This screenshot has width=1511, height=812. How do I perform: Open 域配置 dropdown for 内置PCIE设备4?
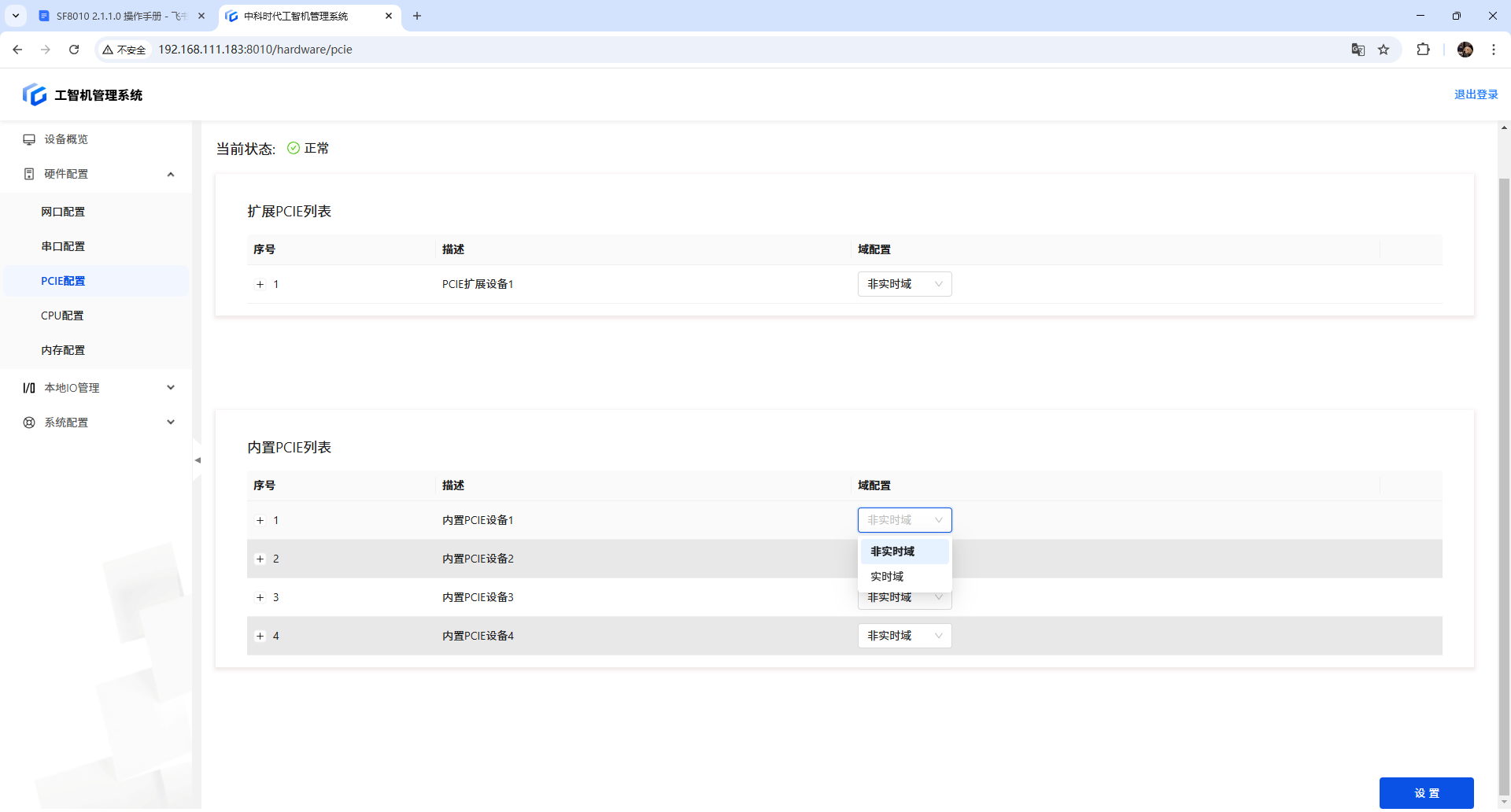click(x=904, y=636)
